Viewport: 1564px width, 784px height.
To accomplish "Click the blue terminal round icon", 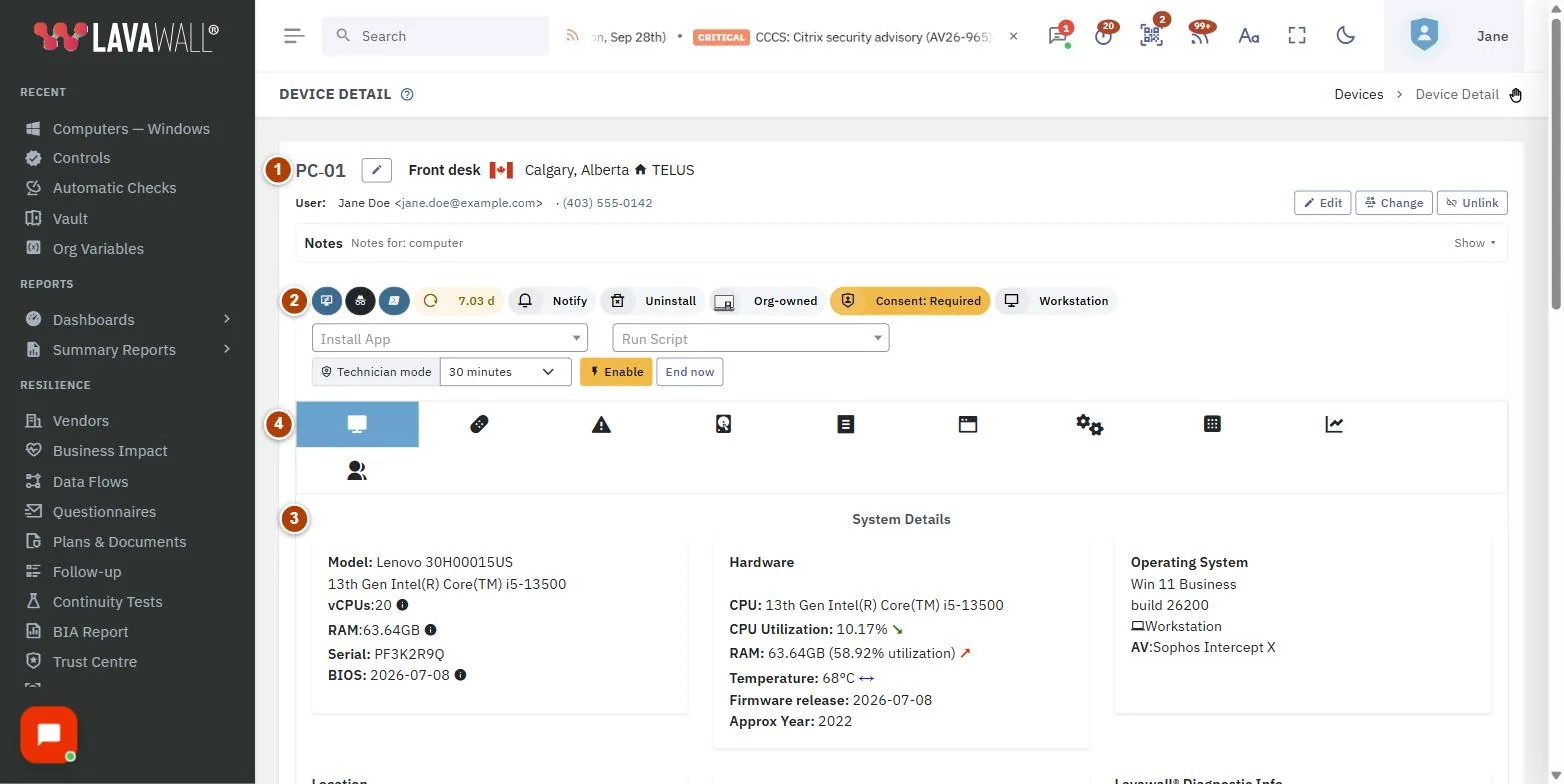I will pos(394,301).
